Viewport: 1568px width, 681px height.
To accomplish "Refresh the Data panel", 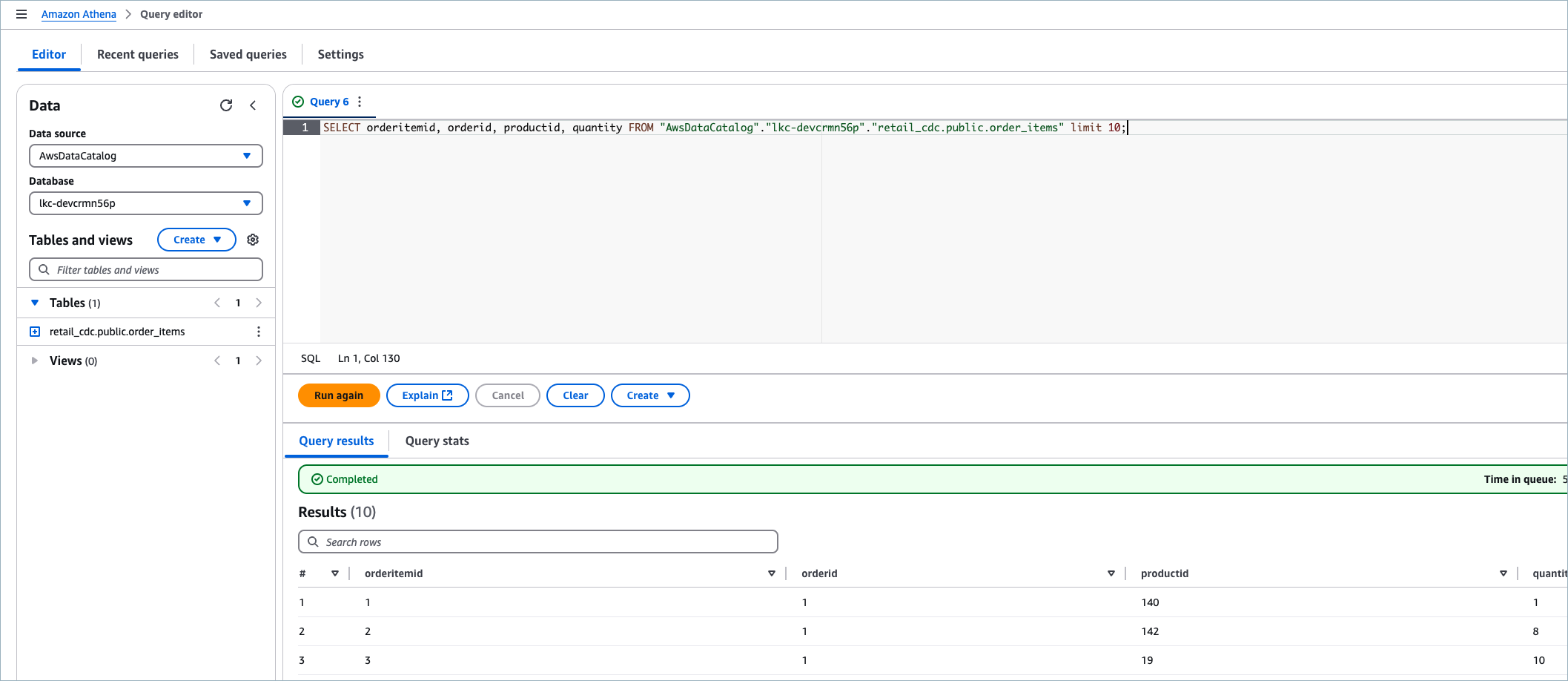I will coord(226,105).
